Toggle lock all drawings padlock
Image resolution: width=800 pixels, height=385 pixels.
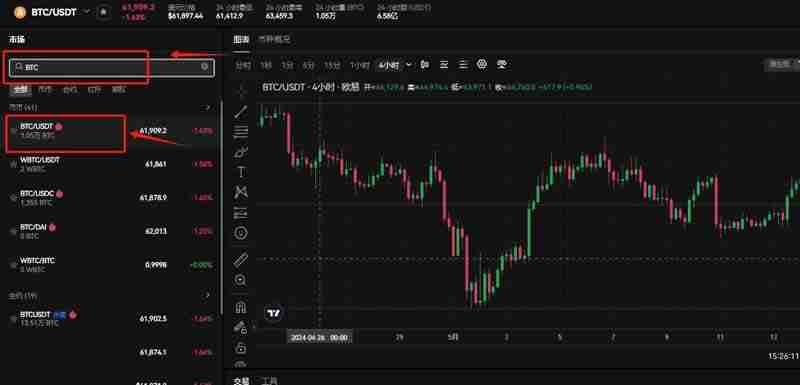240,348
